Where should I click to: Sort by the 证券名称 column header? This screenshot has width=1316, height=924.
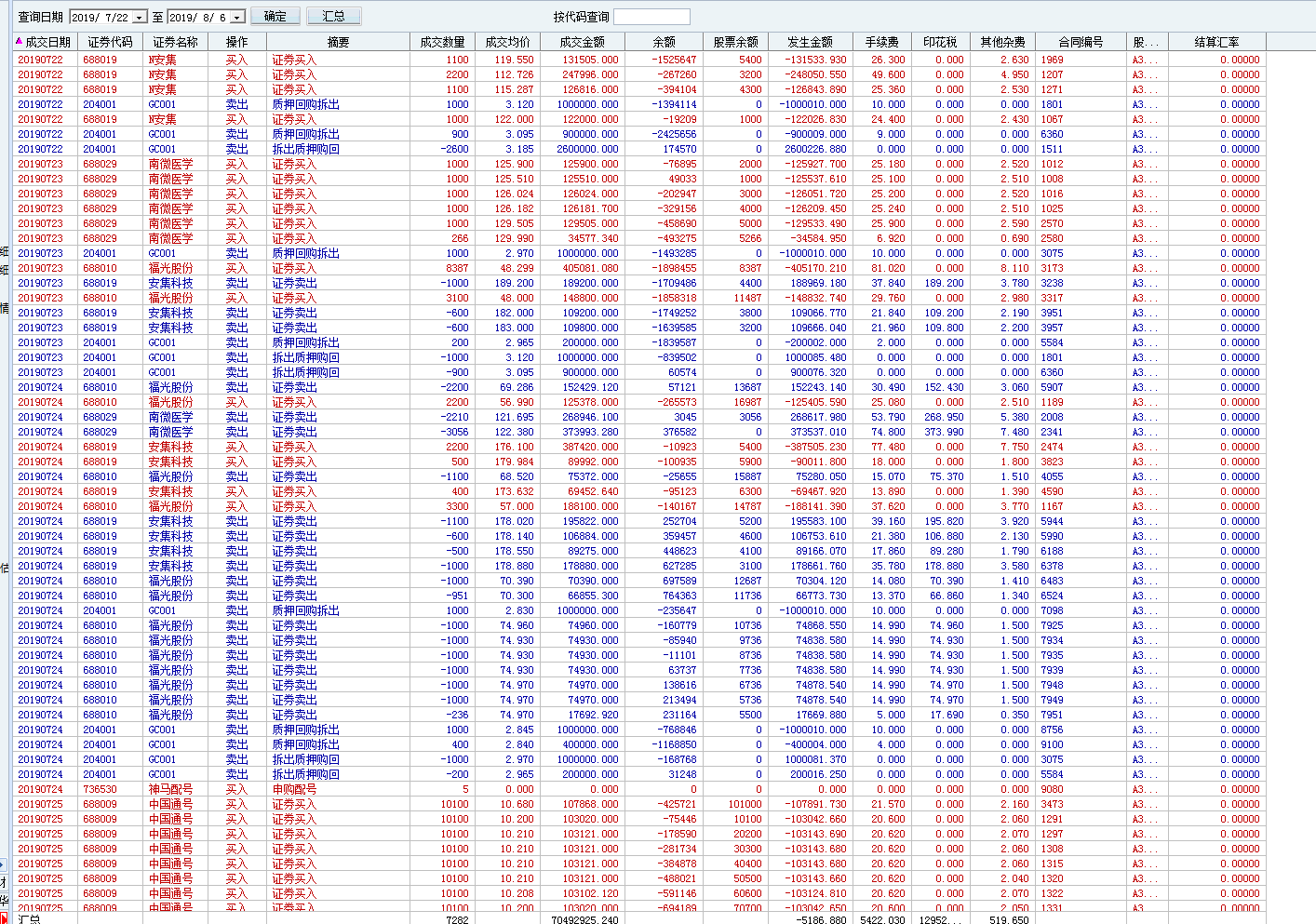(176, 42)
